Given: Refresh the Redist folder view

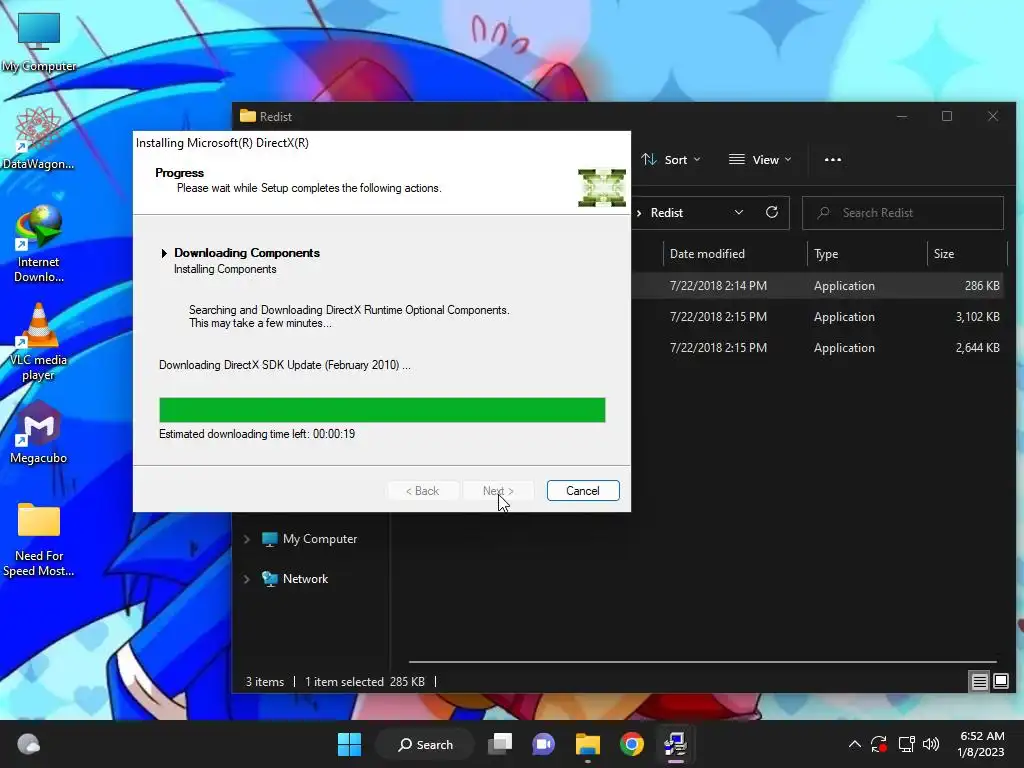Looking at the screenshot, I should (x=771, y=212).
